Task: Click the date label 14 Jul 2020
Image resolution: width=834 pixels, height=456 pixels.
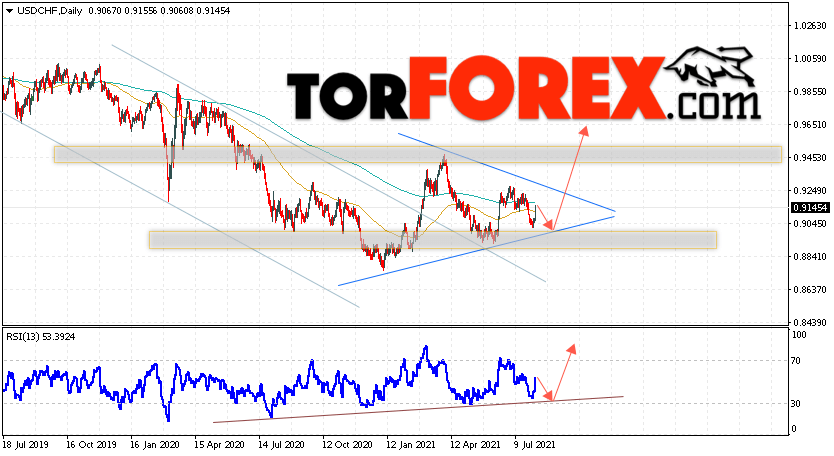Action: pos(283,444)
